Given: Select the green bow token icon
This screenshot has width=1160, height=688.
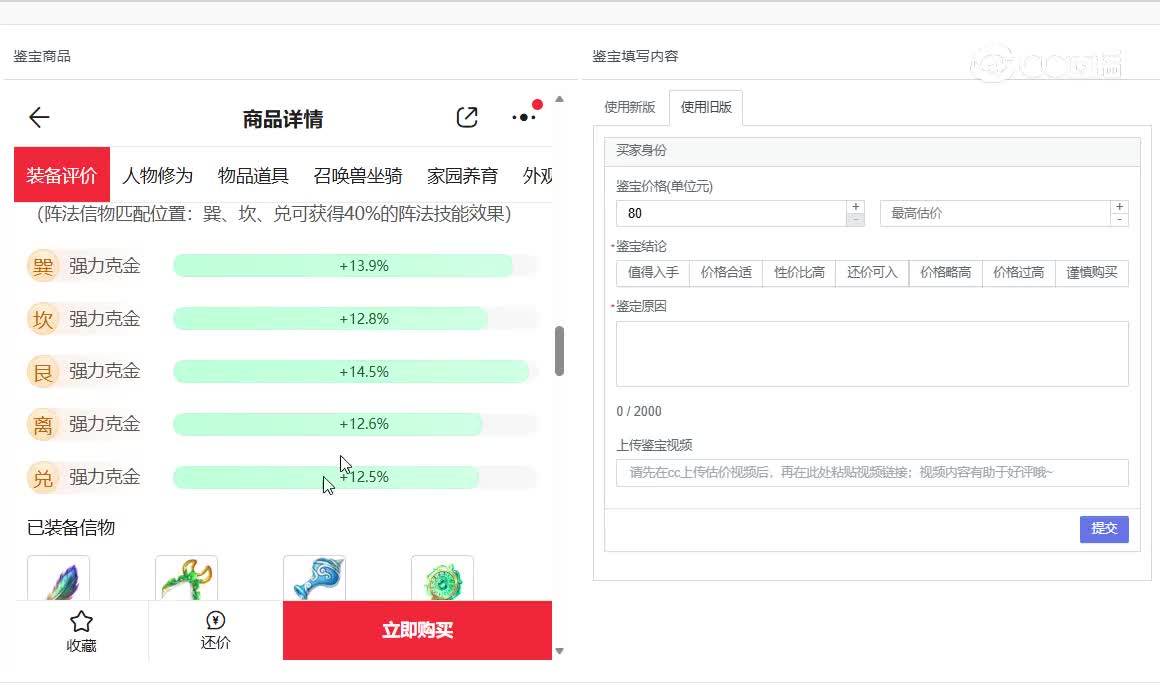Looking at the screenshot, I should (187, 580).
